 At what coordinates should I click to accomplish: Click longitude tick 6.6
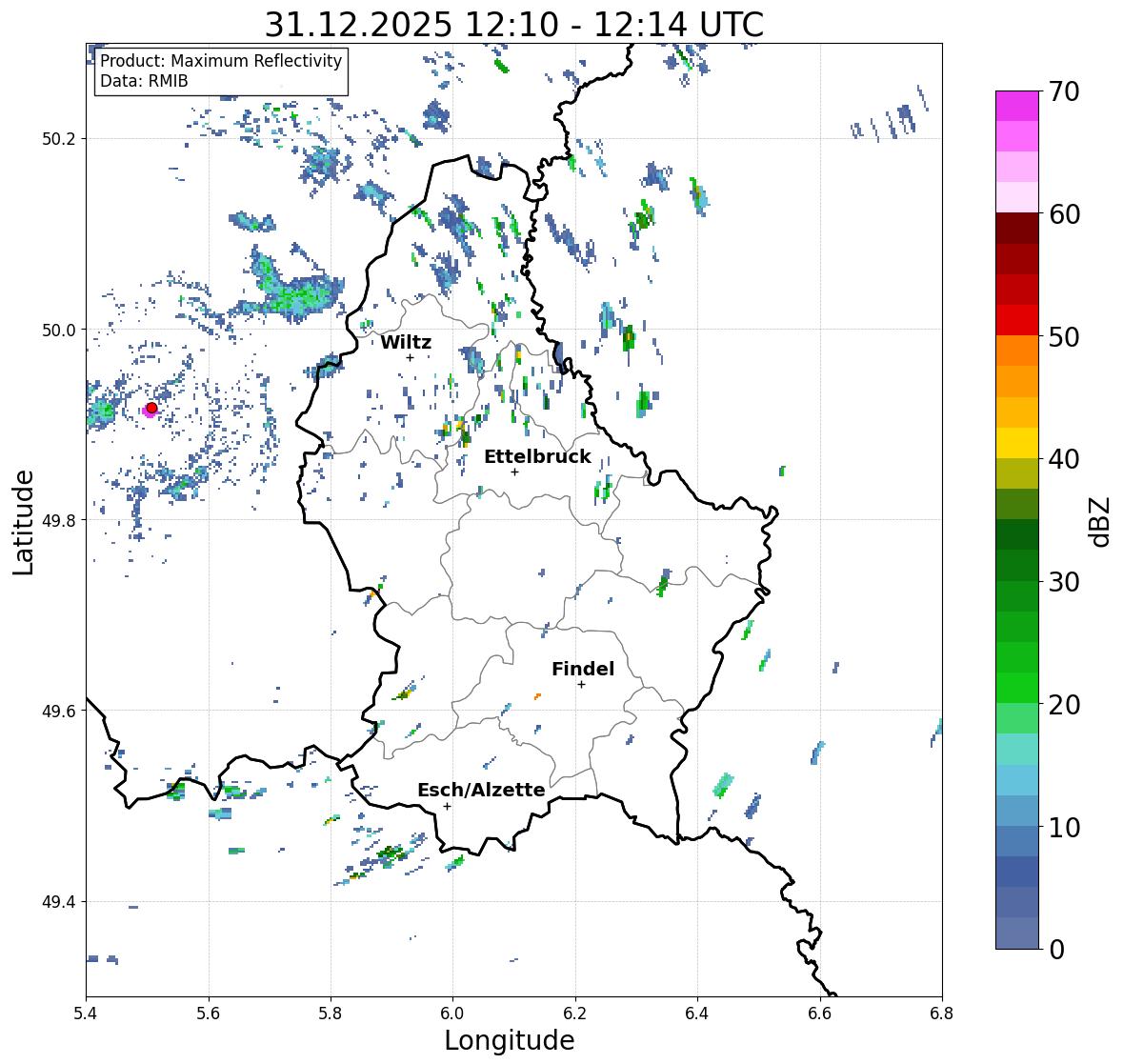coord(820,1013)
